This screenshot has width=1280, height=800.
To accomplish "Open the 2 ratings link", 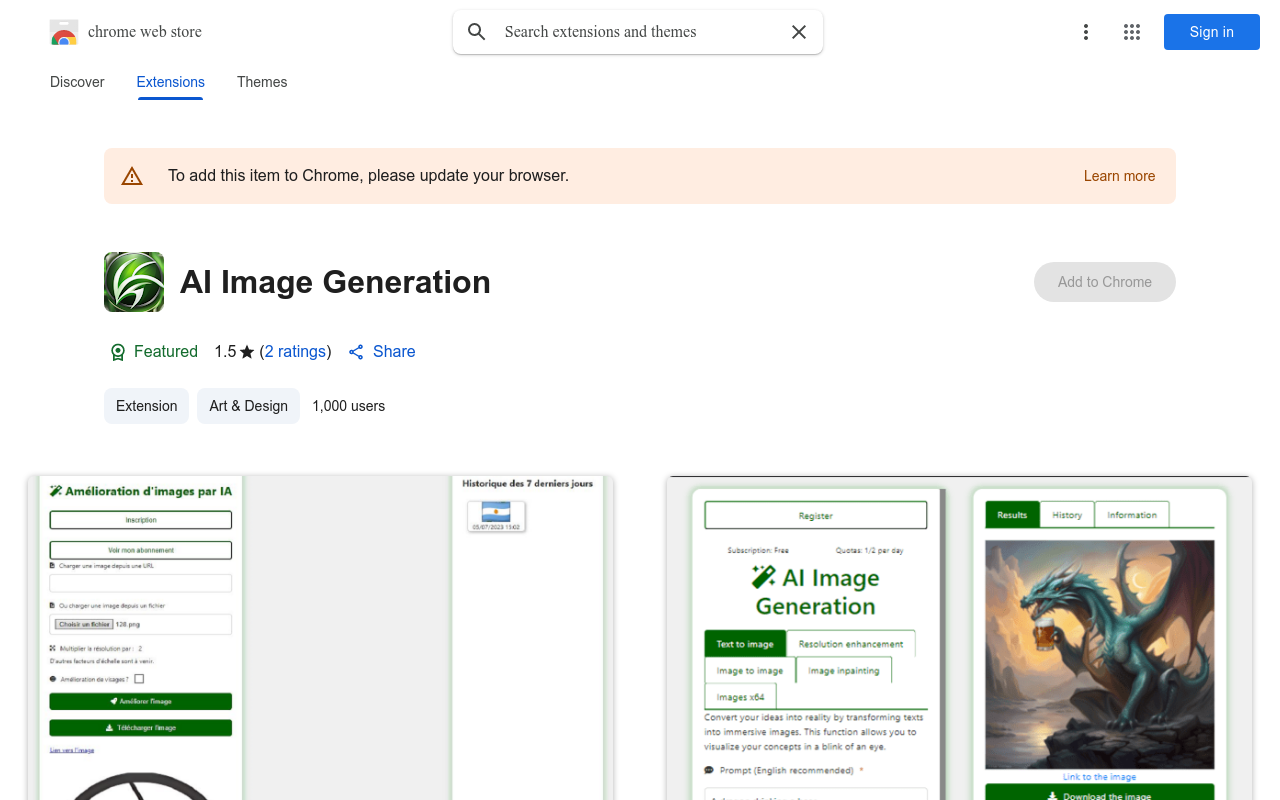I will click(x=295, y=352).
